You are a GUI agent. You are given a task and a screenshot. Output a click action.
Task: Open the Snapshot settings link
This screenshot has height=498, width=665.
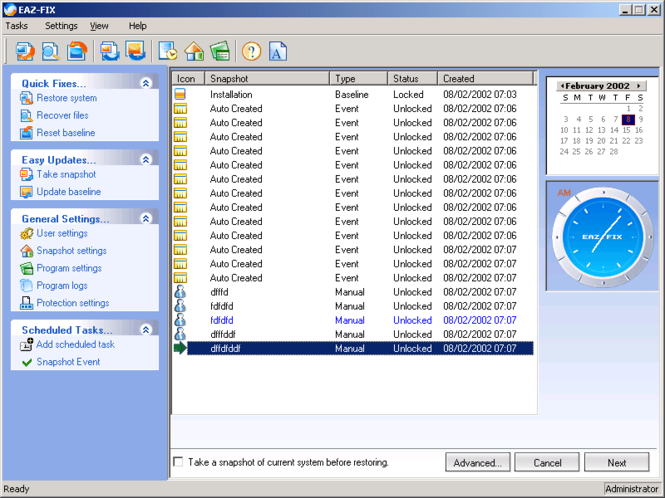pyautogui.click(x=72, y=251)
